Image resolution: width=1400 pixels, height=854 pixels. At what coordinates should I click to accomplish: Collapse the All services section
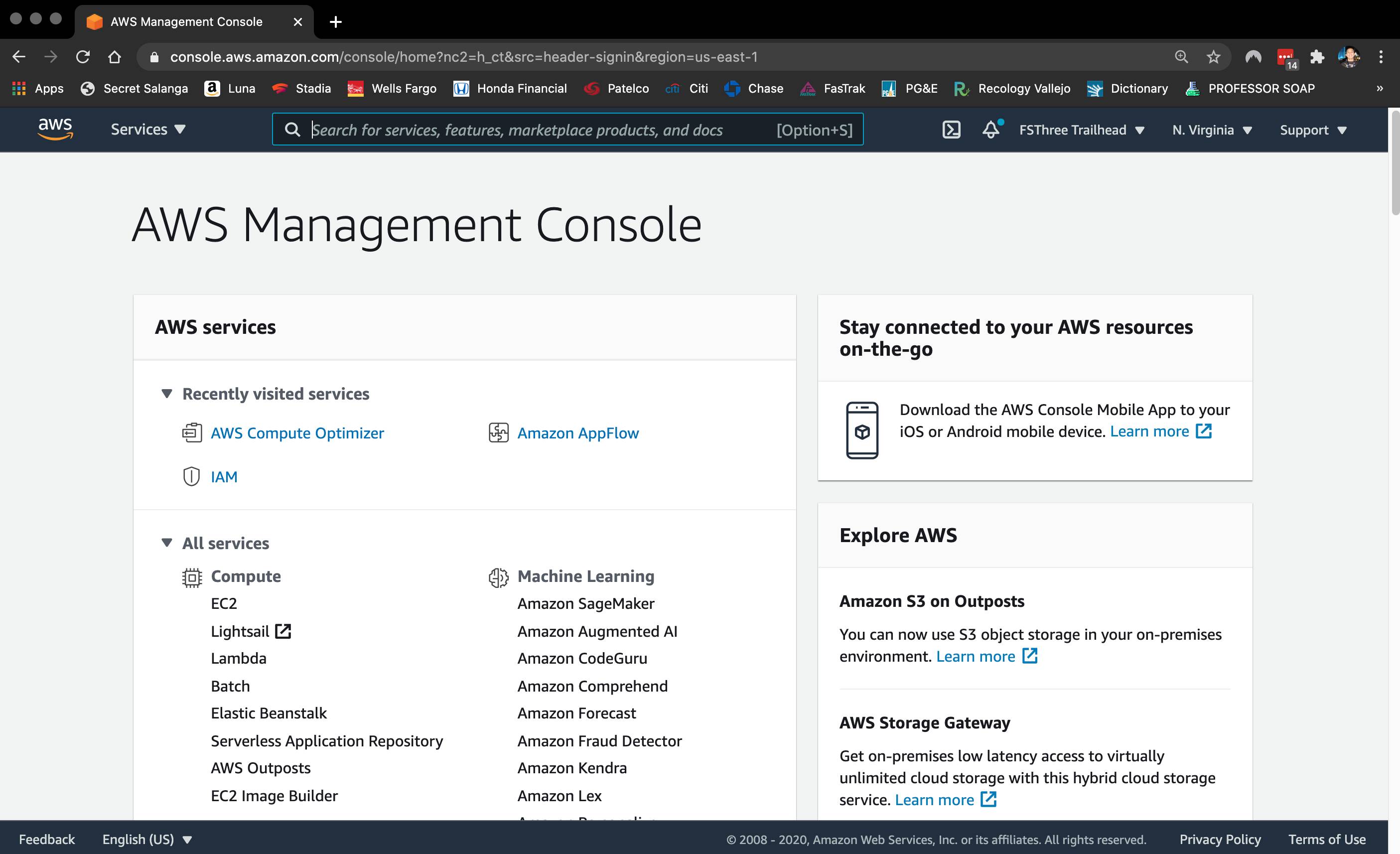pyautogui.click(x=166, y=543)
